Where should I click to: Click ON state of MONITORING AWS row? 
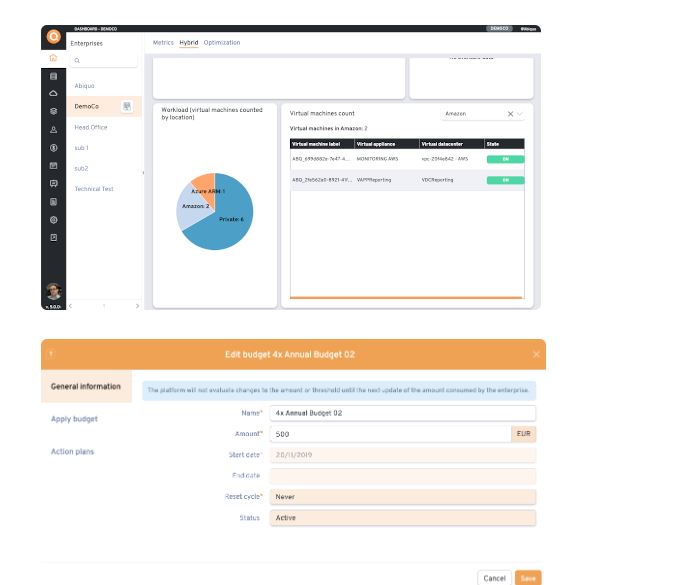tap(506, 159)
